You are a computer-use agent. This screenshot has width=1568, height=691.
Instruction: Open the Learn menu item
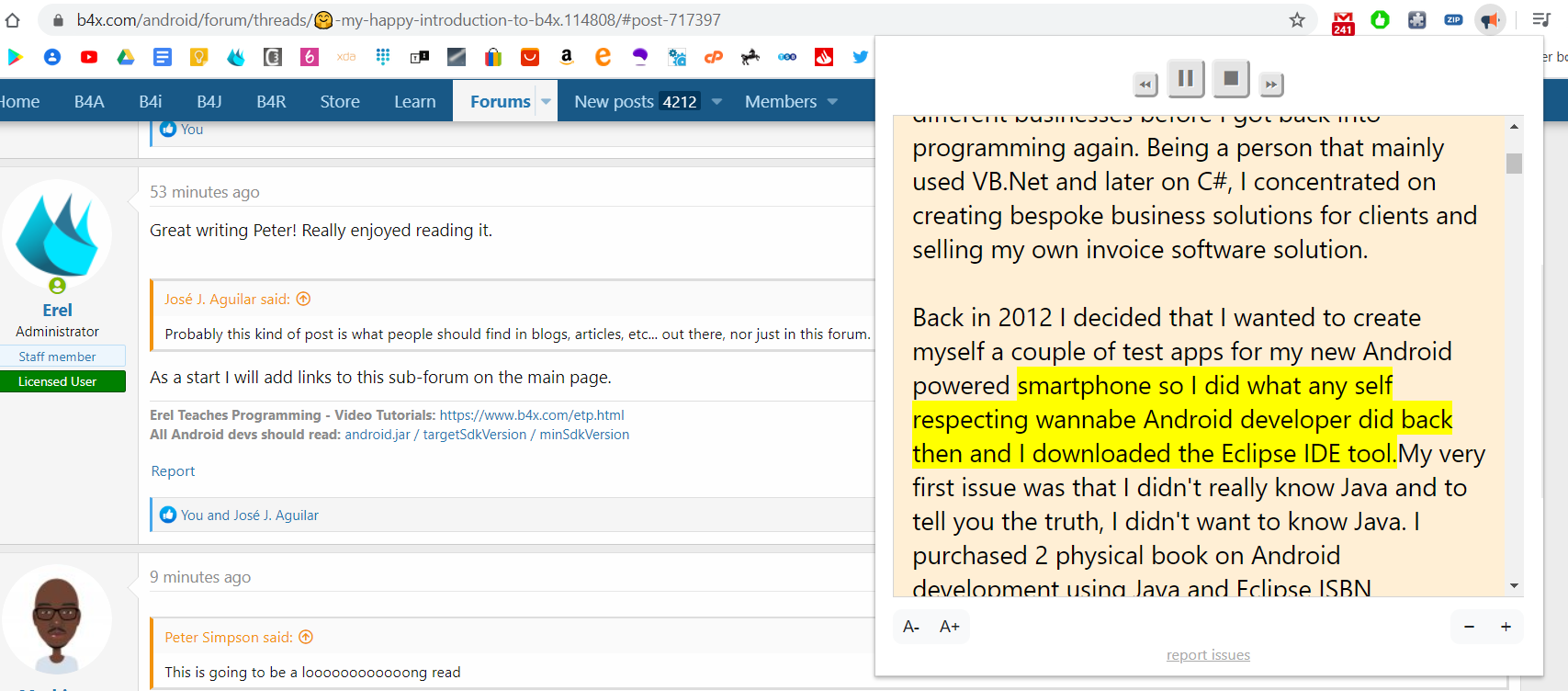coord(415,102)
